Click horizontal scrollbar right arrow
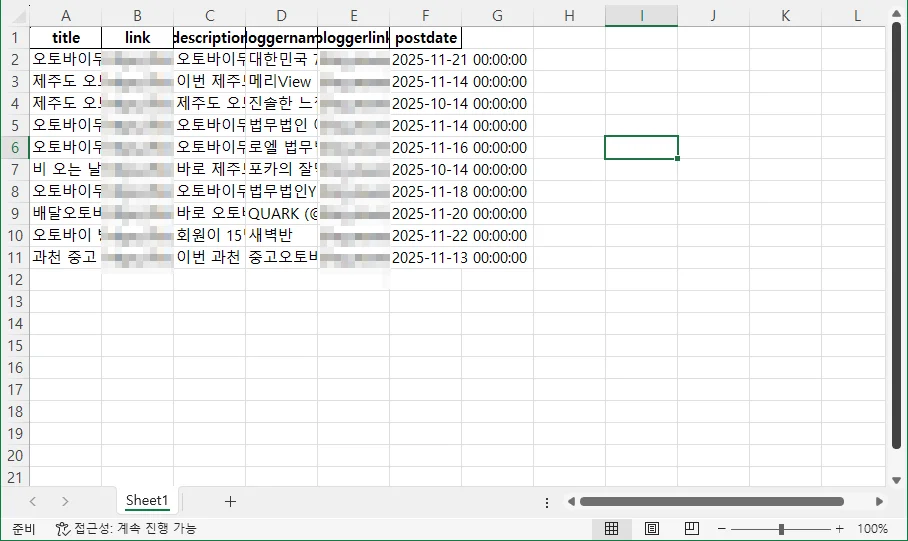908x541 pixels. tap(879, 502)
